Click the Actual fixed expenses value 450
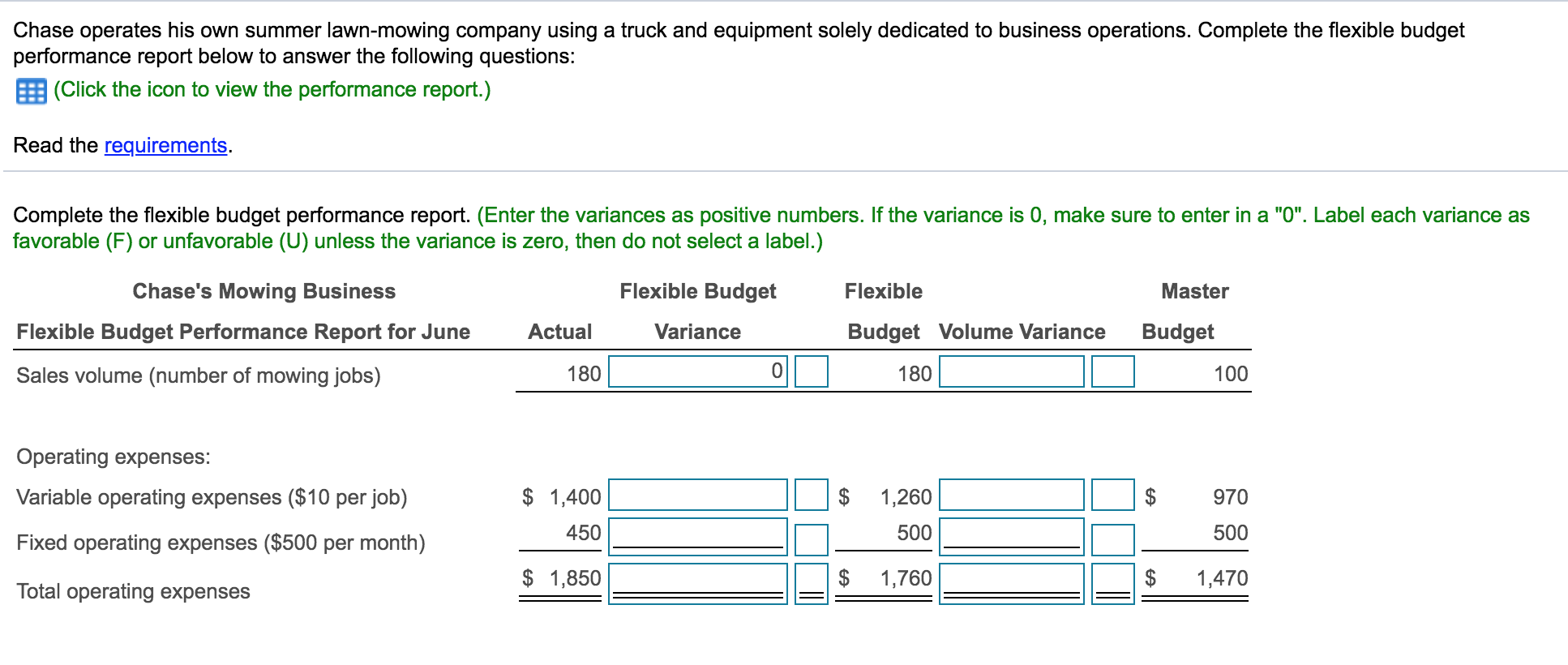 click(x=584, y=533)
